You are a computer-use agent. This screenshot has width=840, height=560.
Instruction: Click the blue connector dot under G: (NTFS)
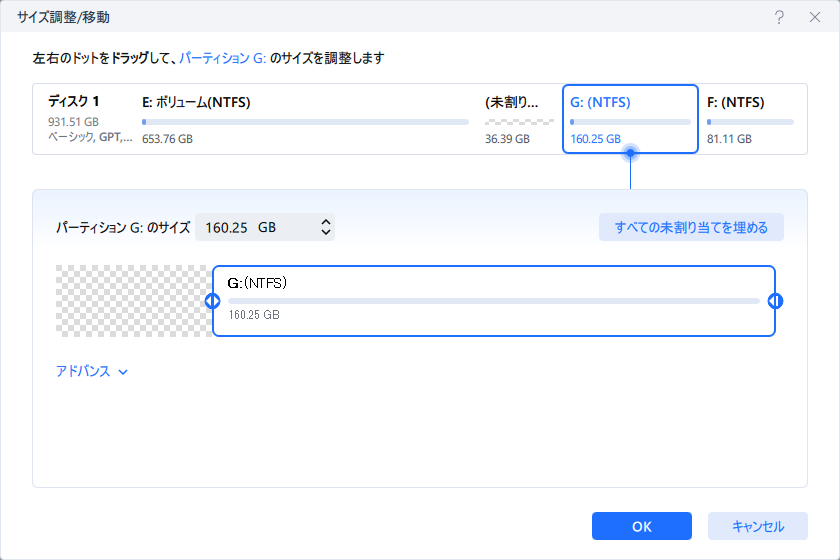click(x=631, y=153)
